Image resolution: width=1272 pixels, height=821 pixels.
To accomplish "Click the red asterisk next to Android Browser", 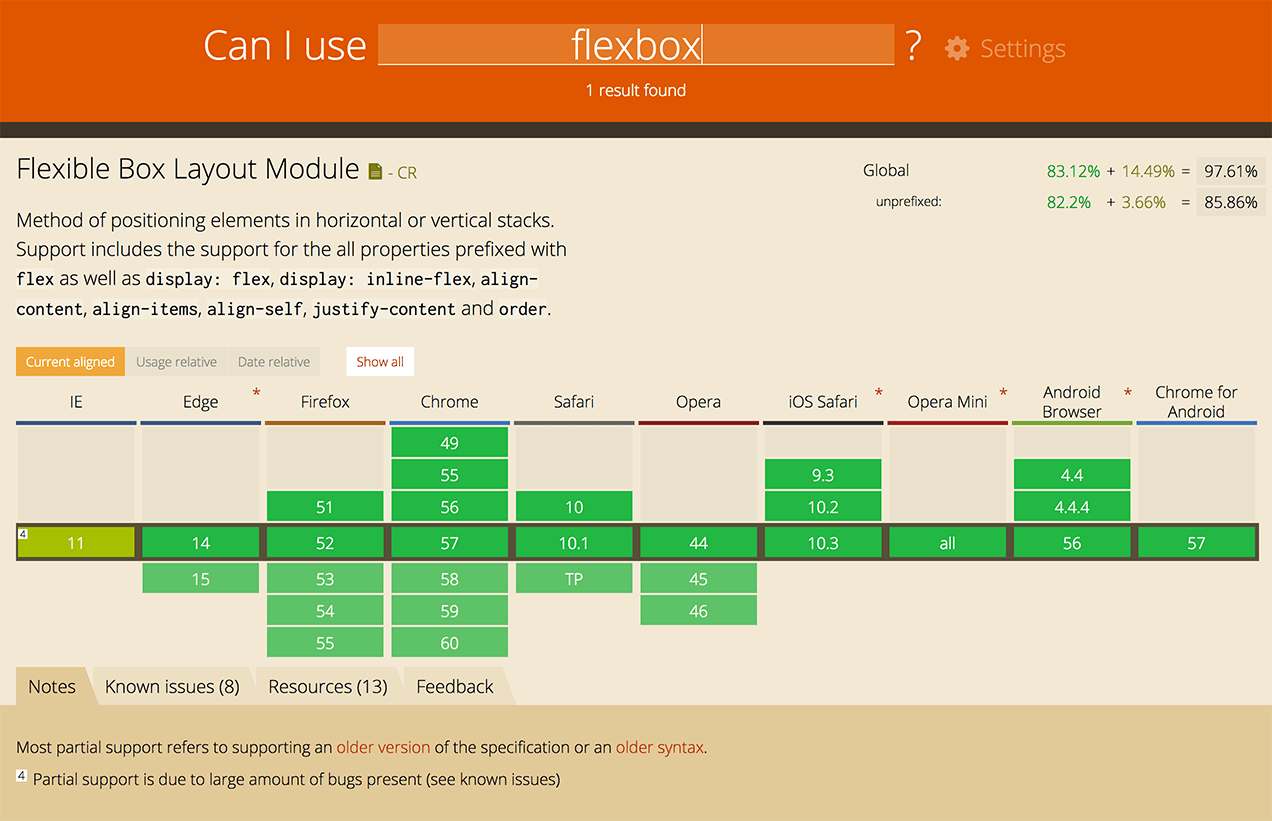I will pyautogui.click(x=1128, y=393).
